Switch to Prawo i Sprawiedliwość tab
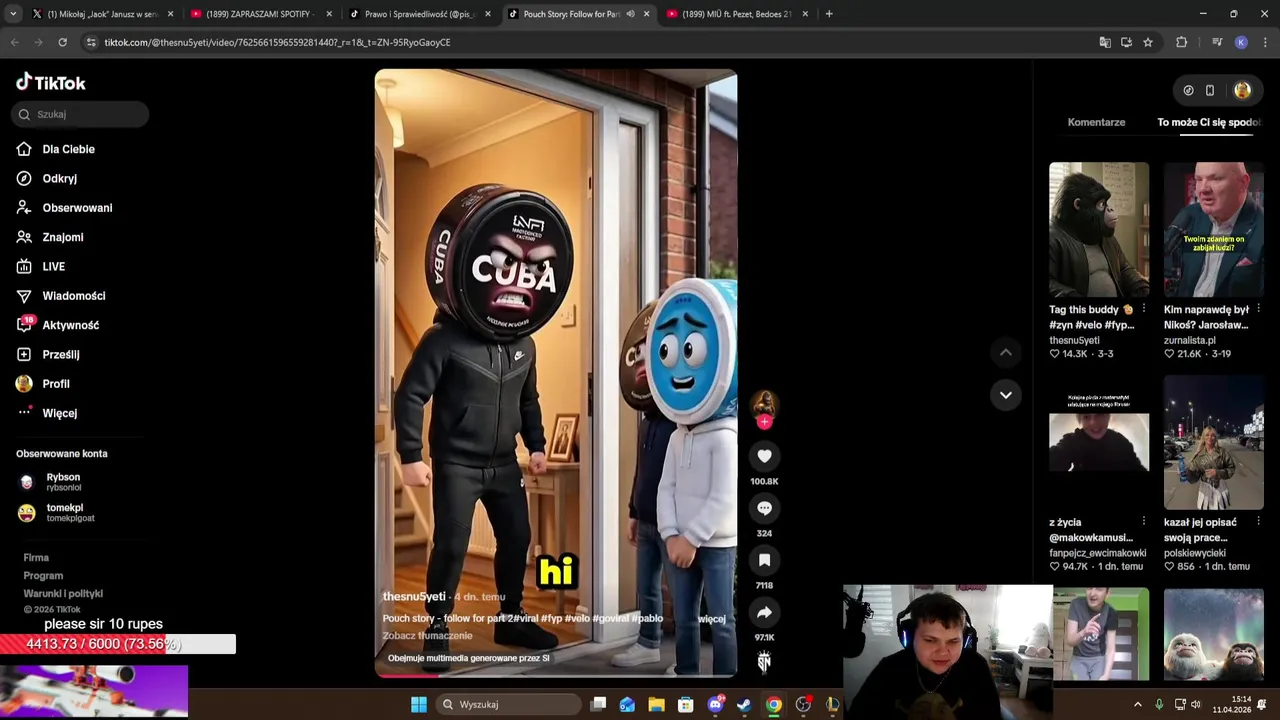 (x=418, y=14)
